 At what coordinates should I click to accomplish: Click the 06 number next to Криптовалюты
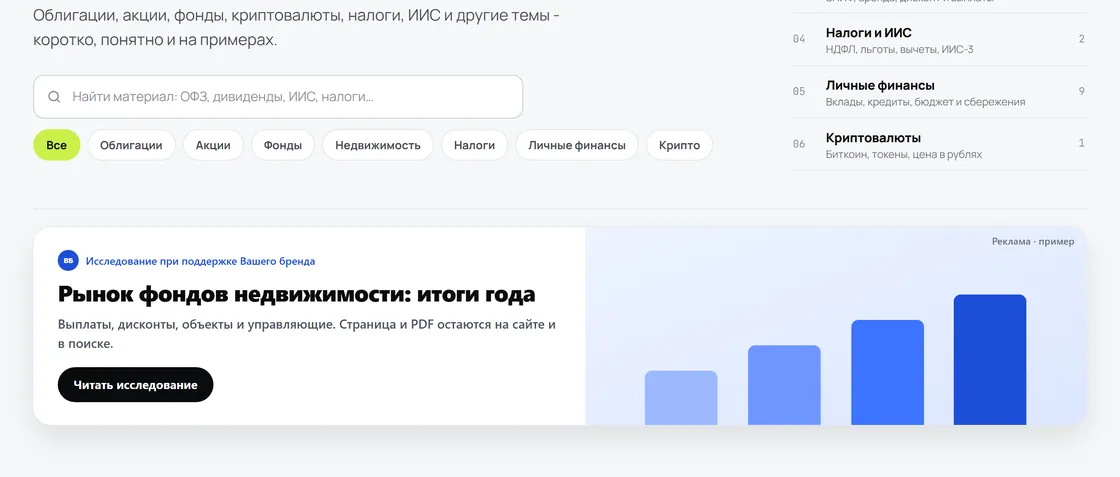click(x=799, y=144)
